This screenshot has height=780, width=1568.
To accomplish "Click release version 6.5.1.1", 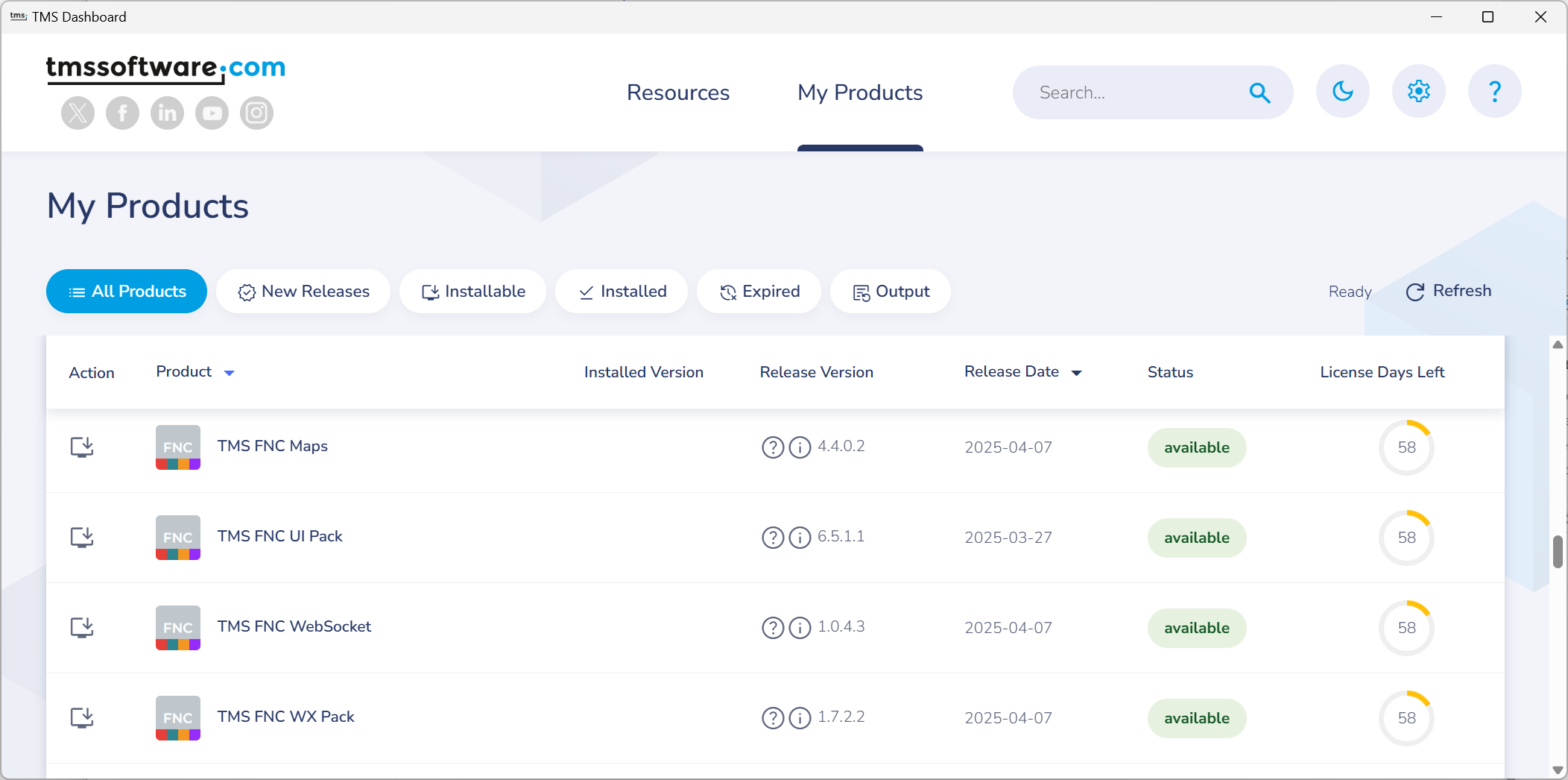I will tap(841, 536).
